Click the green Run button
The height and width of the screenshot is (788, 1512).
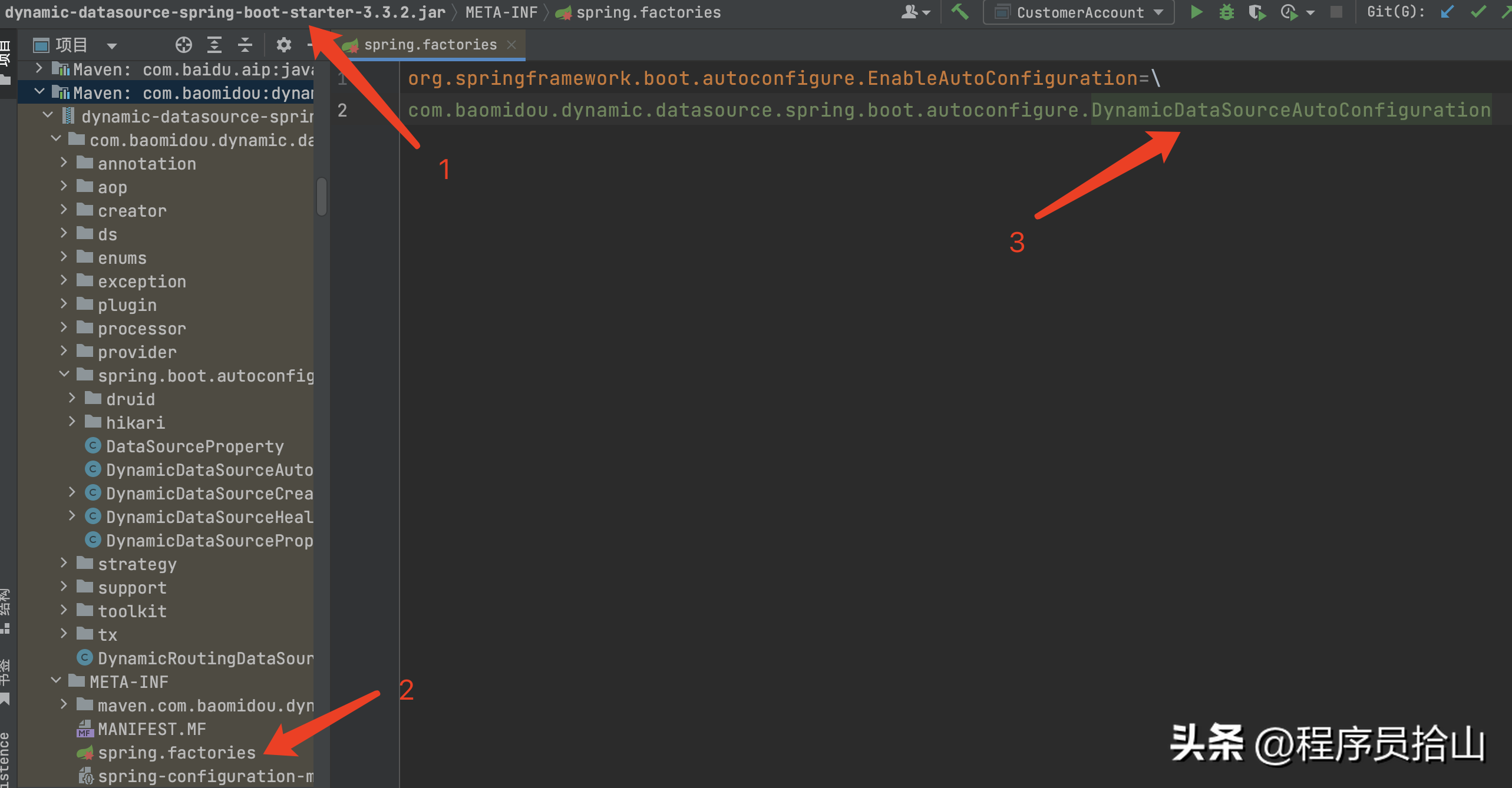pyautogui.click(x=1196, y=12)
